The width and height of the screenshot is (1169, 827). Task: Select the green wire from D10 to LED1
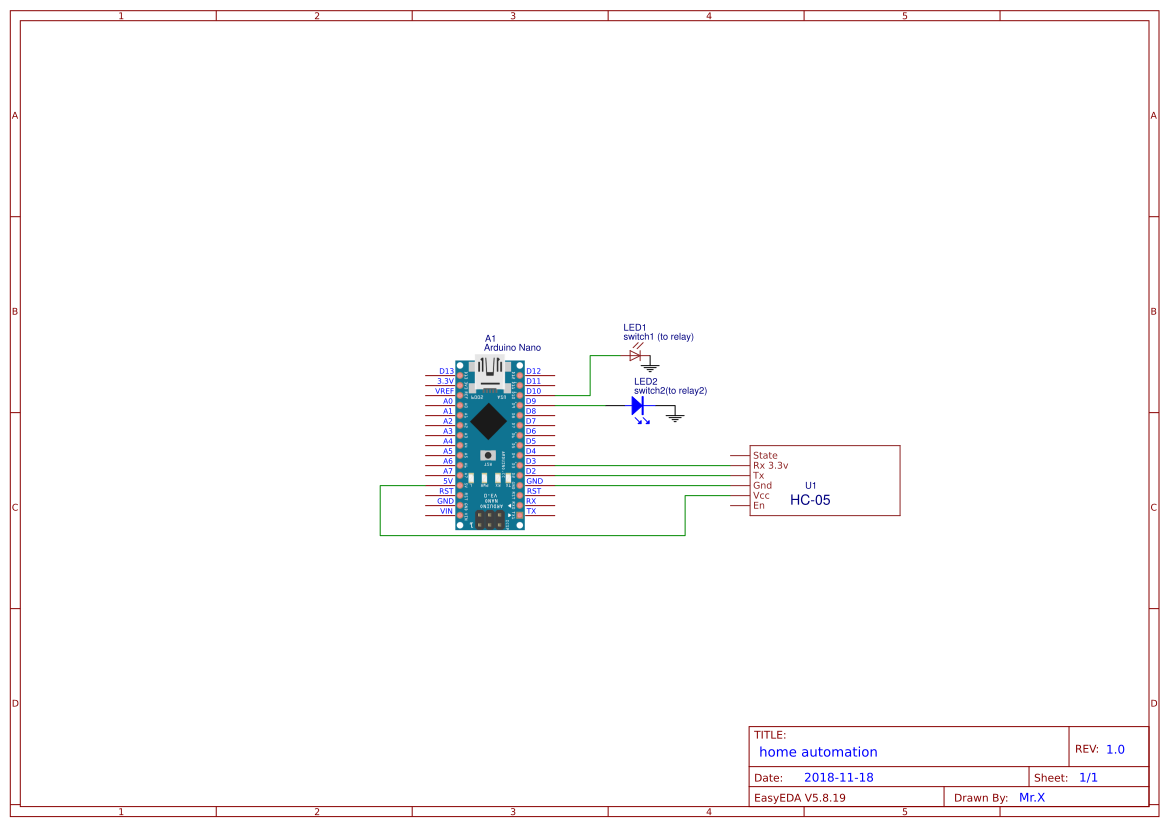coord(590,375)
